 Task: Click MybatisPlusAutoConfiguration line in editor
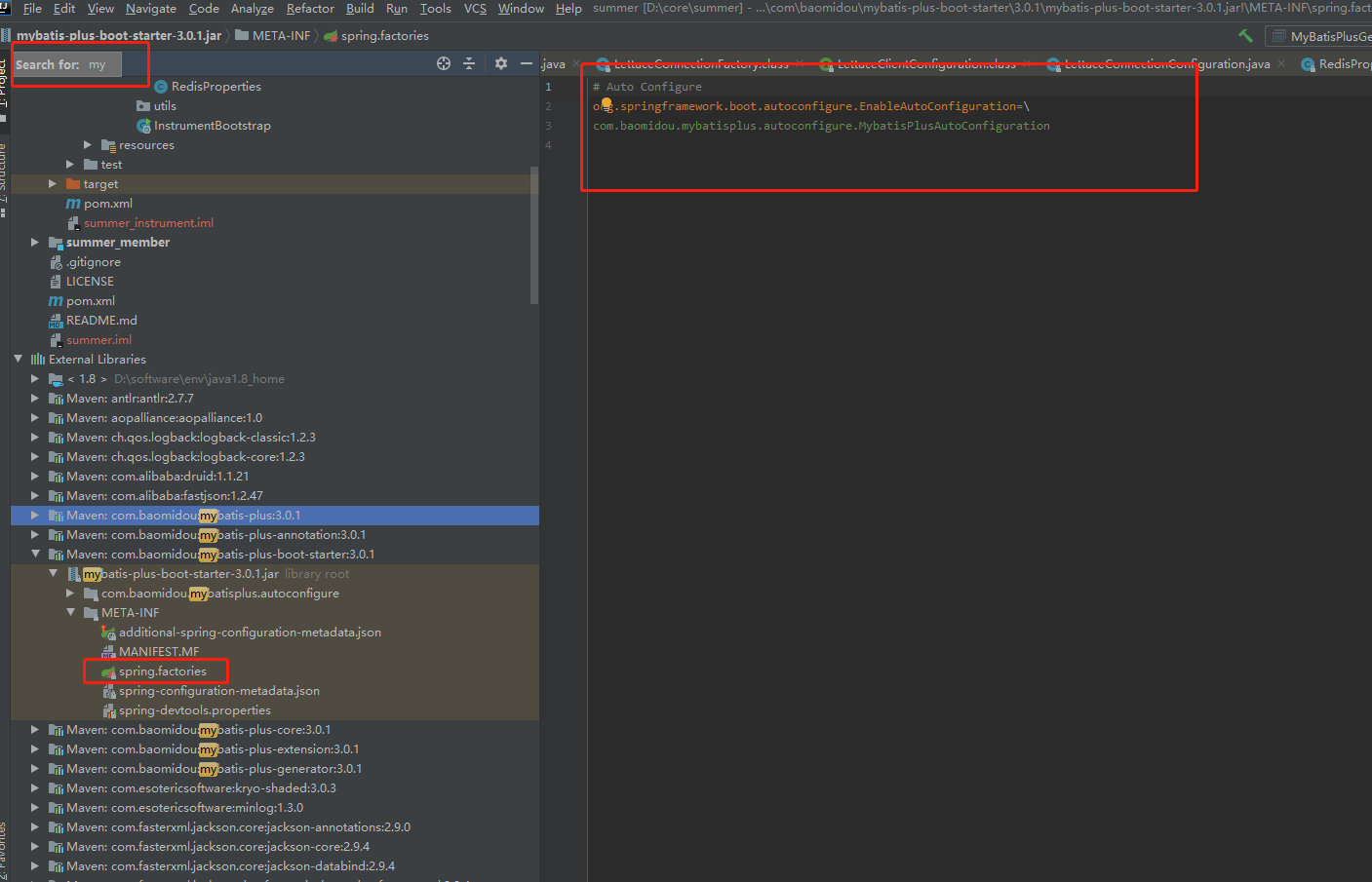pyautogui.click(x=821, y=126)
